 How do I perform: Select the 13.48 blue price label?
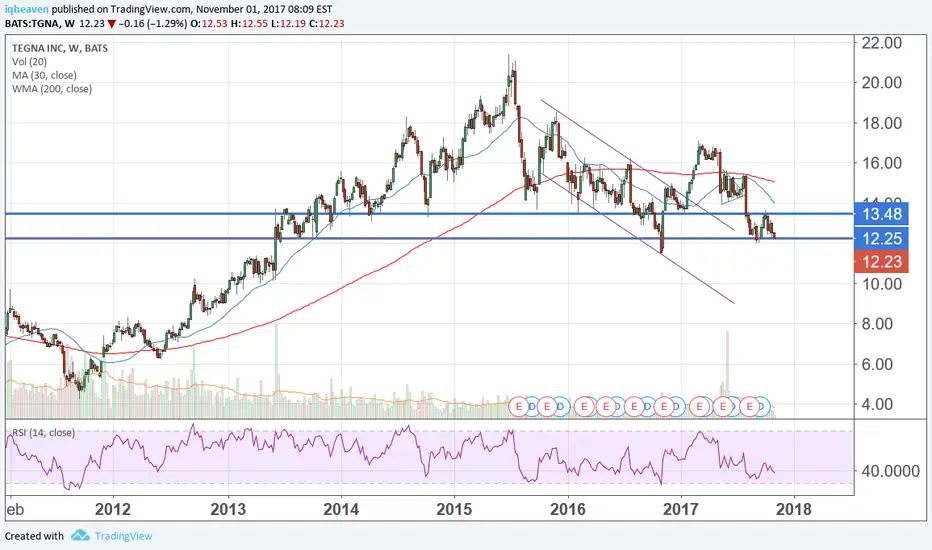coord(881,214)
